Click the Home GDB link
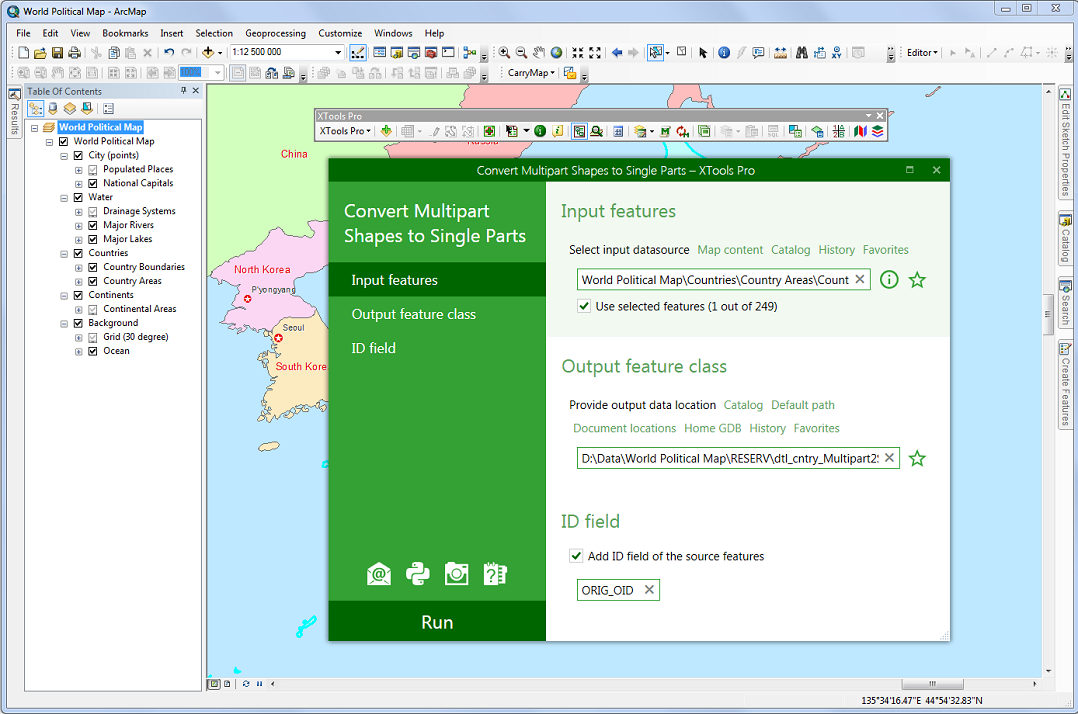Image resolution: width=1078 pixels, height=714 pixels. point(712,428)
